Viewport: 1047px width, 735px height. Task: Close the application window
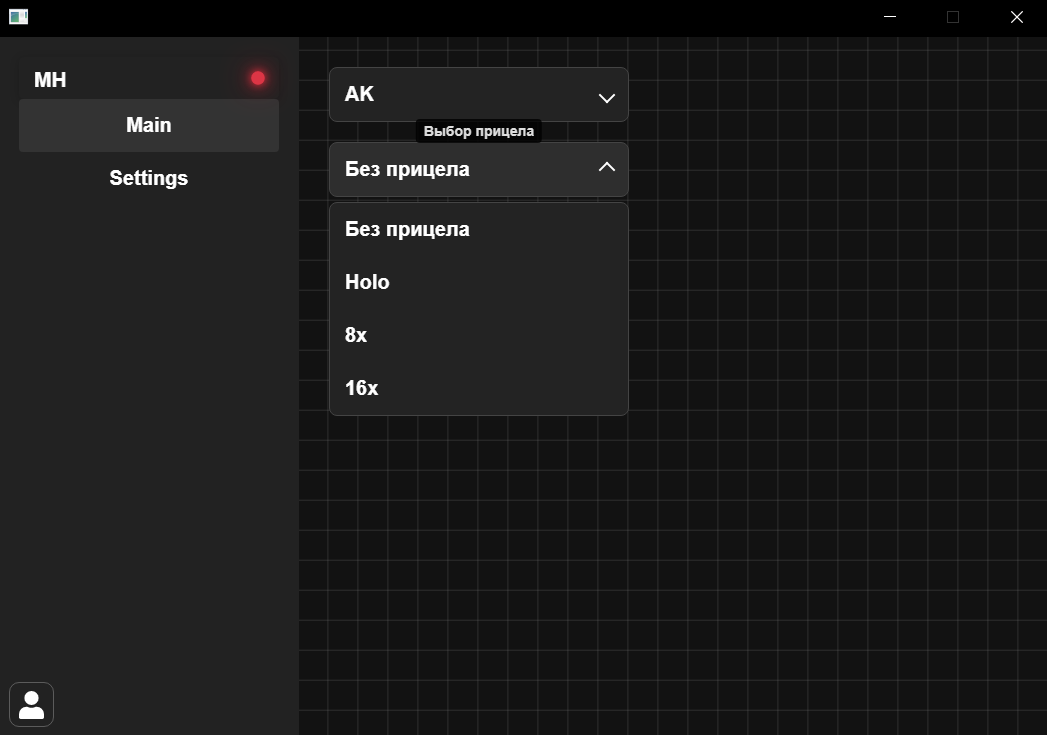click(x=1016, y=17)
